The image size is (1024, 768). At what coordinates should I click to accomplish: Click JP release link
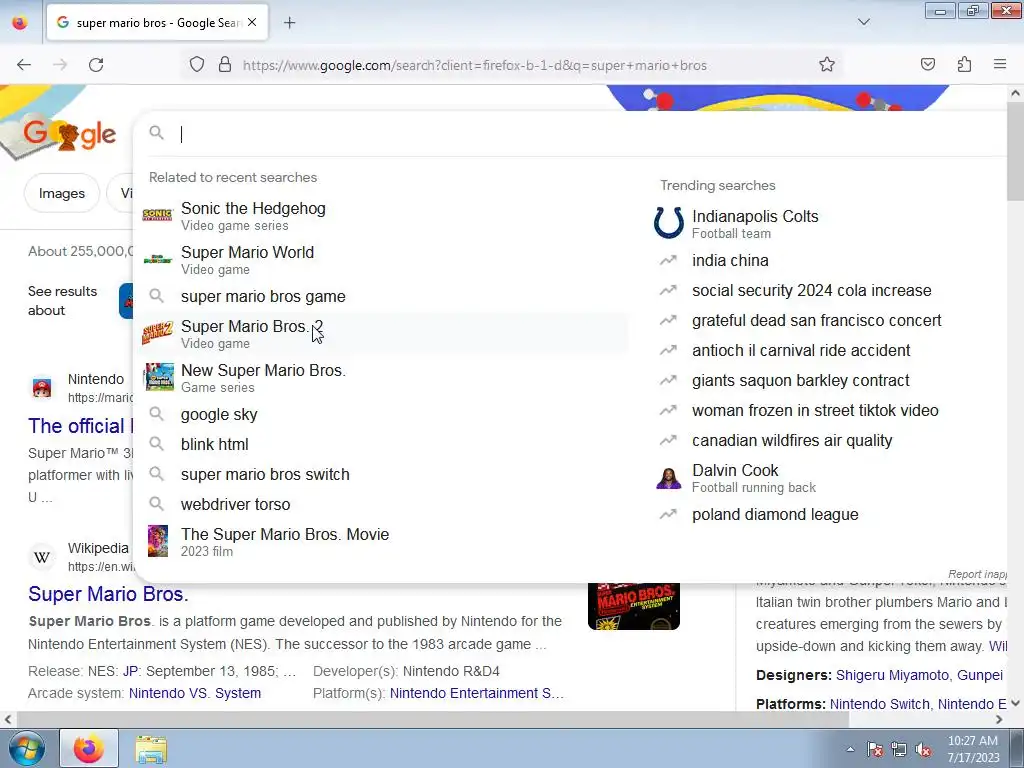point(131,671)
